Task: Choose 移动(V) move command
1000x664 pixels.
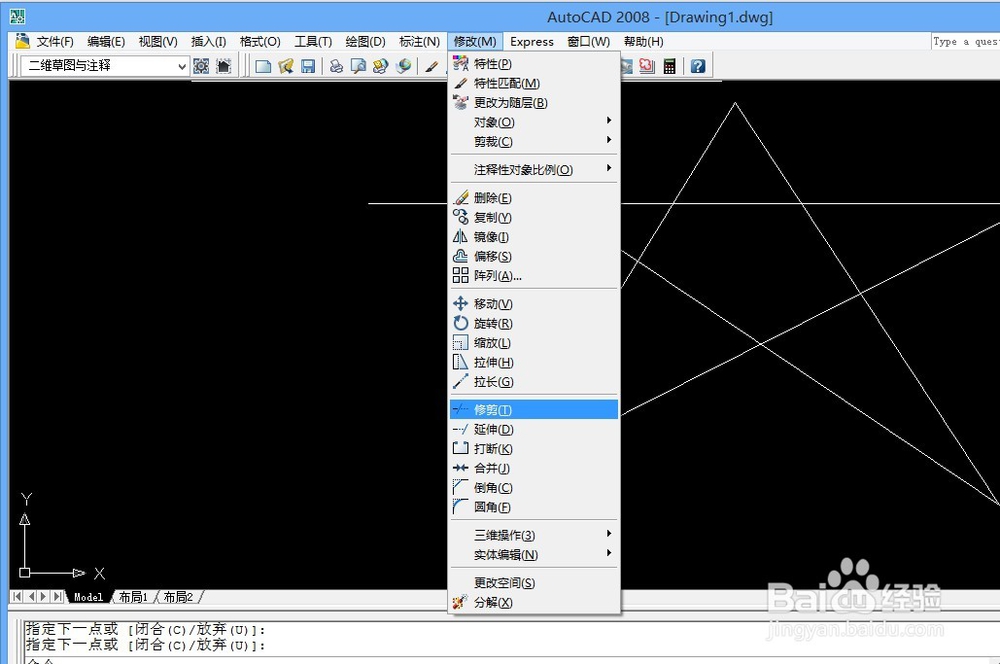Action: coord(534,304)
